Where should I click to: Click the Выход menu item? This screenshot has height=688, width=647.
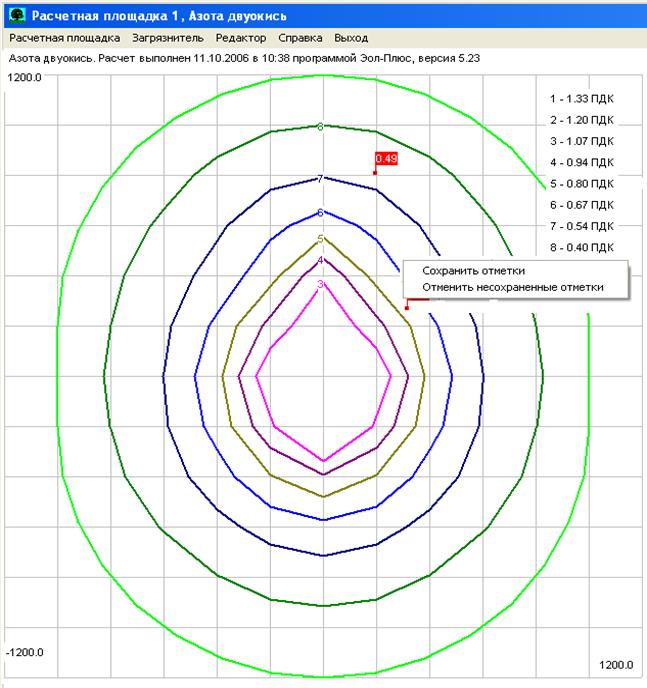pyautogui.click(x=351, y=38)
